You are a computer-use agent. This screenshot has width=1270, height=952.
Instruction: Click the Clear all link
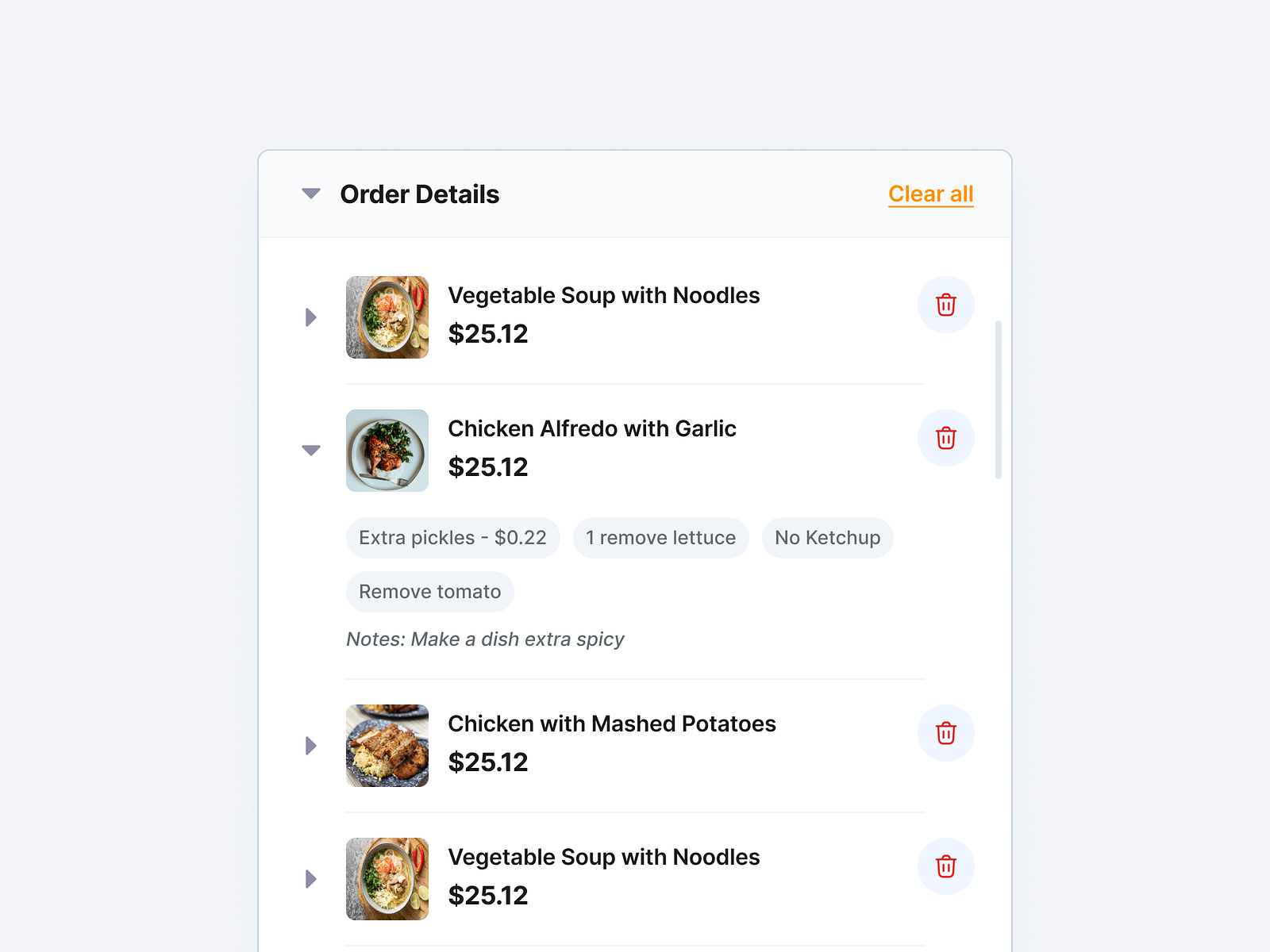[930, 194]
